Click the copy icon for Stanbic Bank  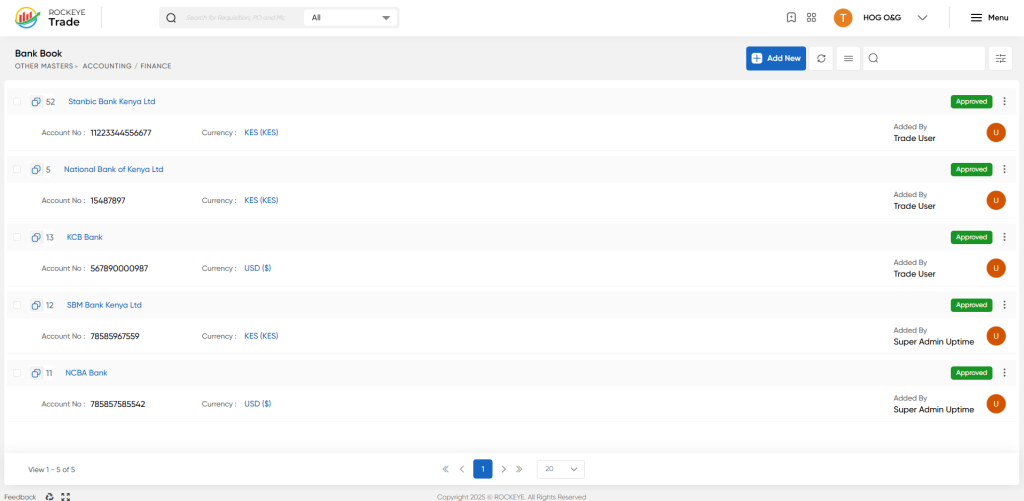coord(36,101)
